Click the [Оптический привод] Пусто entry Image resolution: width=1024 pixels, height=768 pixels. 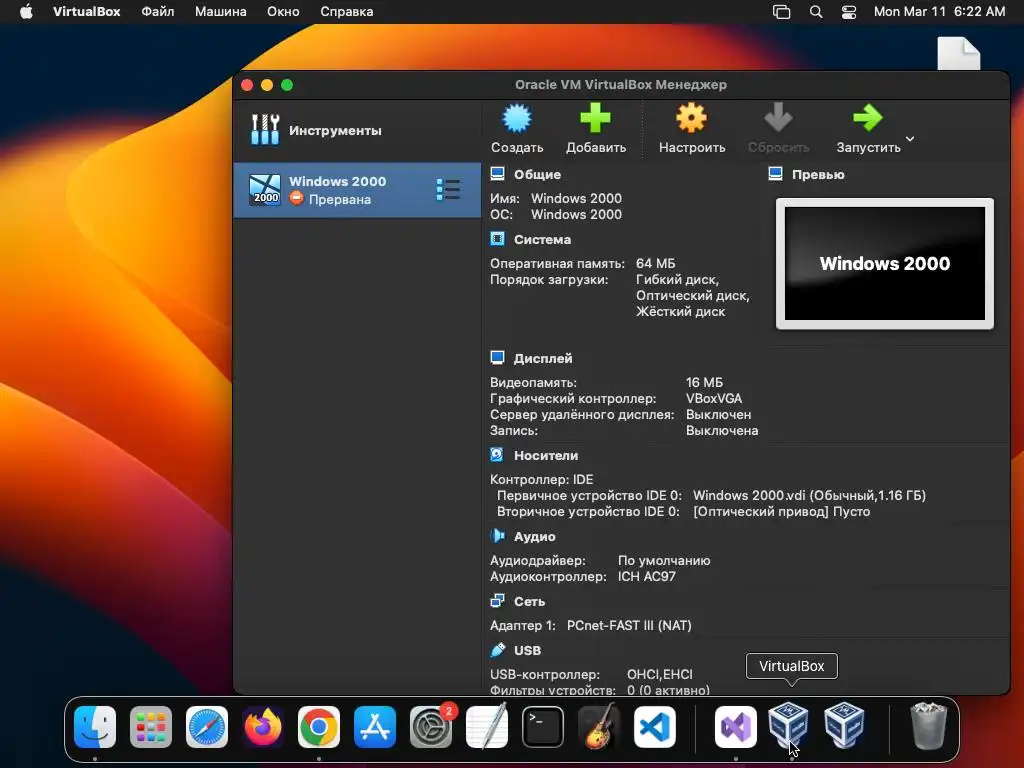(x=781, y=511)
